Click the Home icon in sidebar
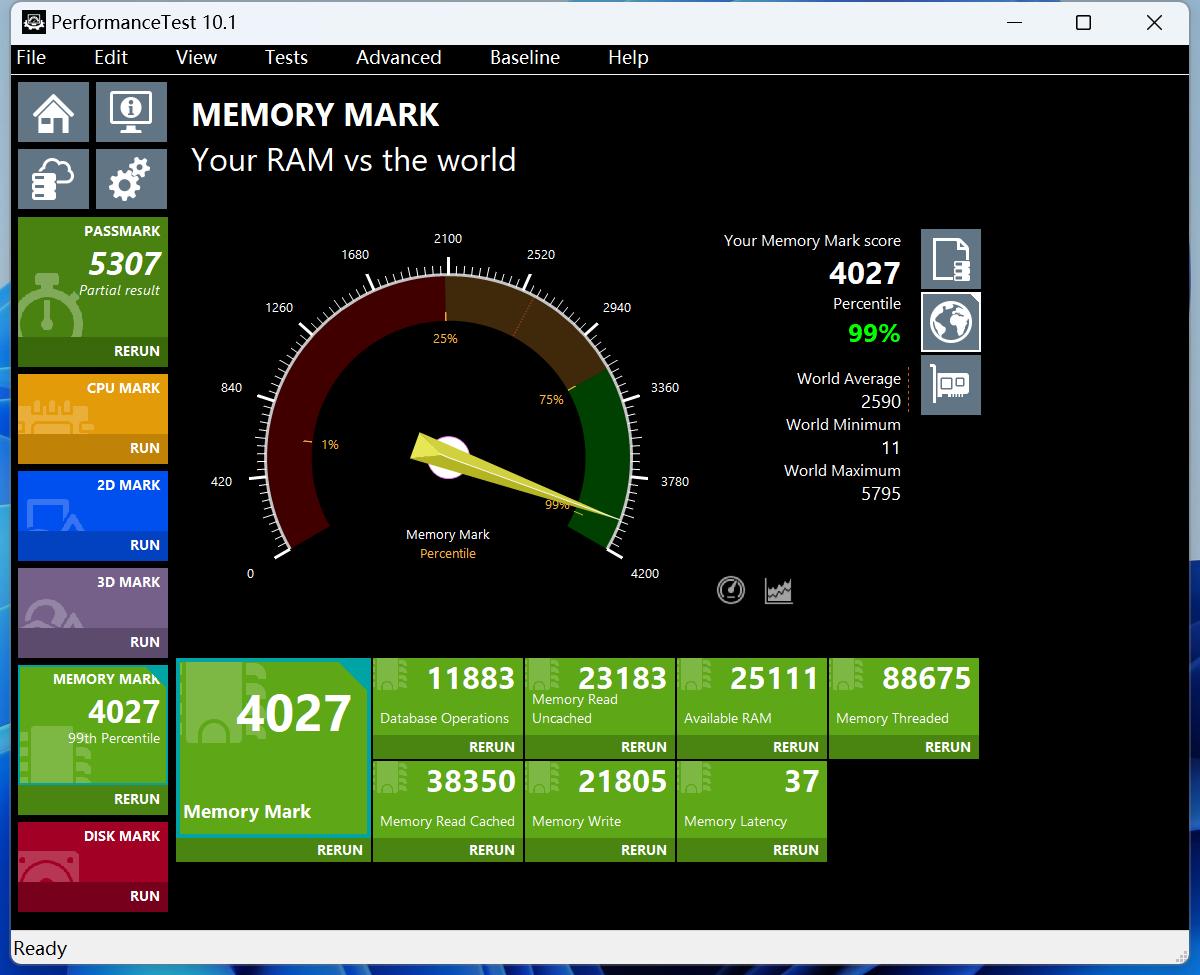 (54, 112)
